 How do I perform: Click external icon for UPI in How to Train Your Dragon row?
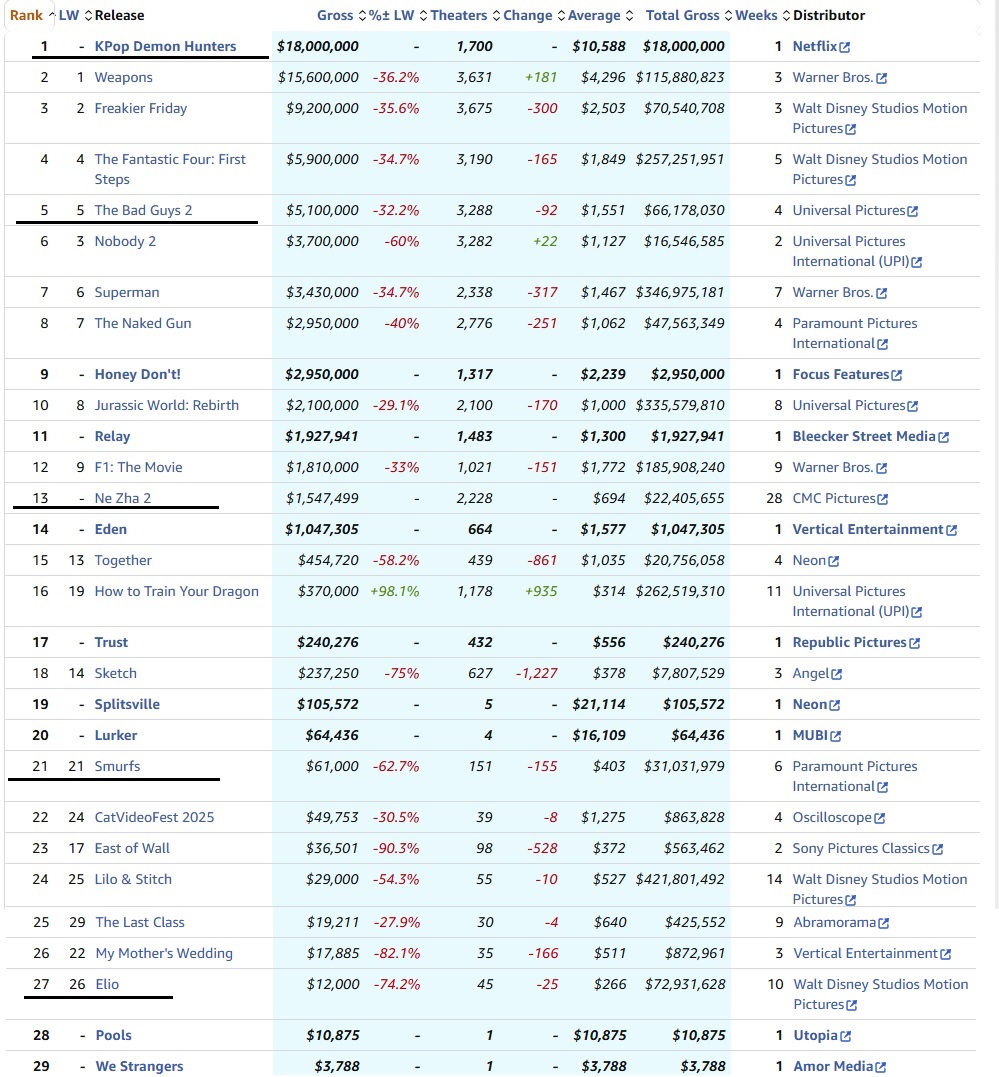pos(917,612)
